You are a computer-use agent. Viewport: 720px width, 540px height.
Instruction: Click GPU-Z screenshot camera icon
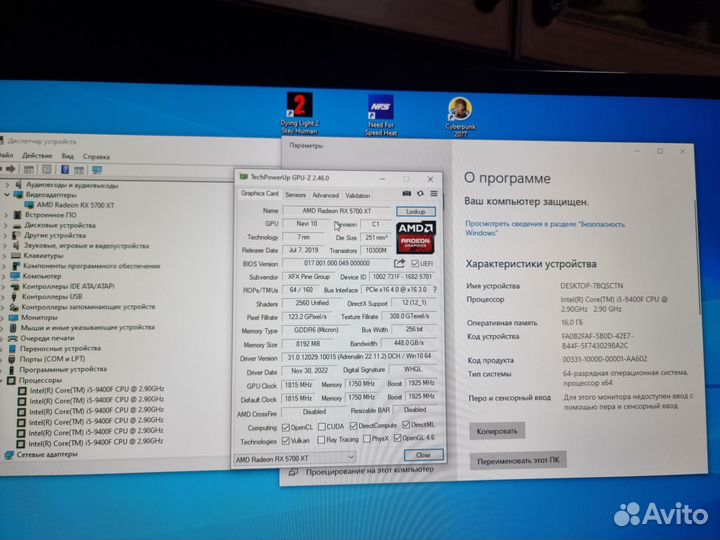(x=406, y=194)
